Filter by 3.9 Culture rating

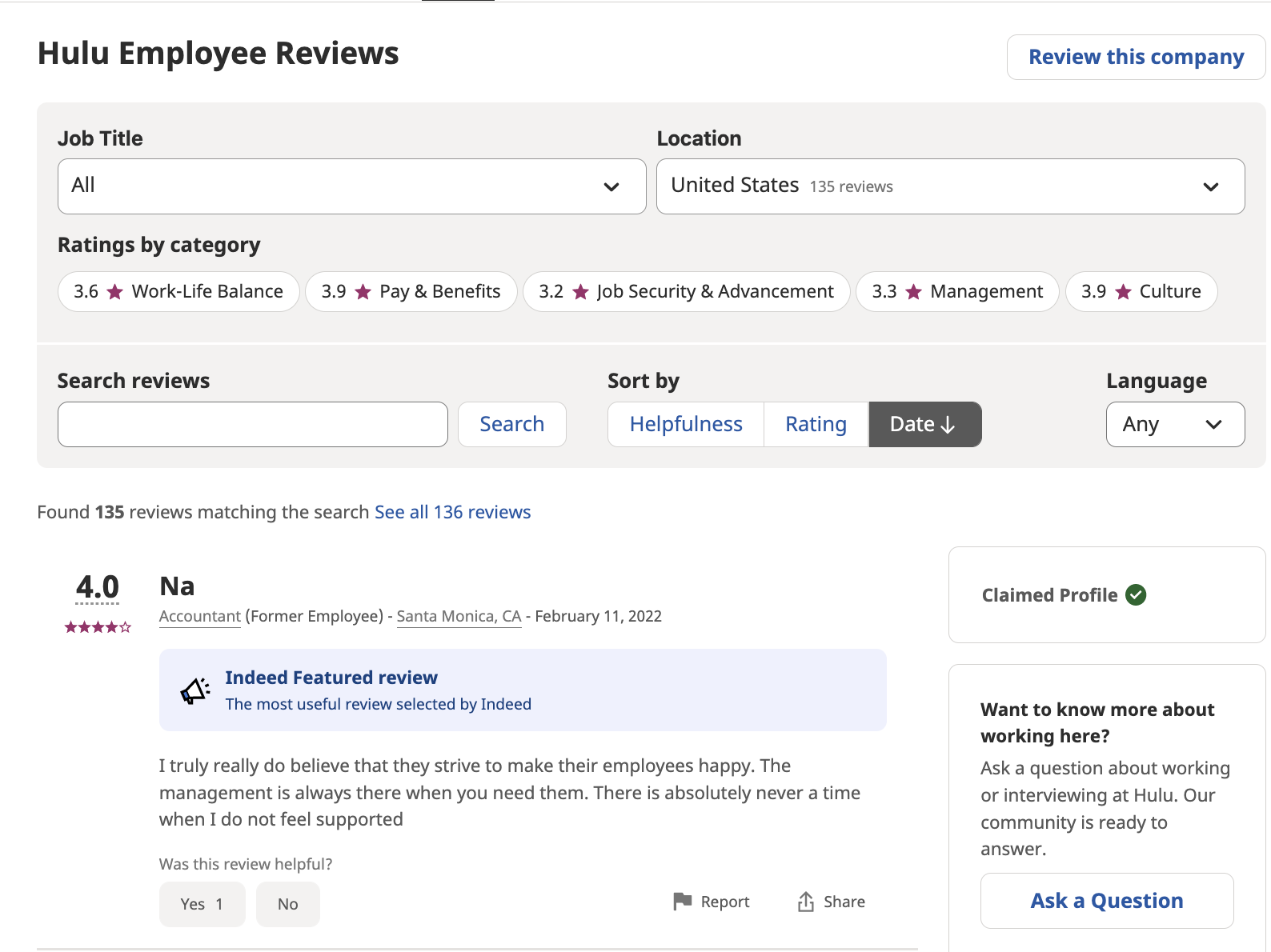pyautogui.click(x=1141, y=292)
